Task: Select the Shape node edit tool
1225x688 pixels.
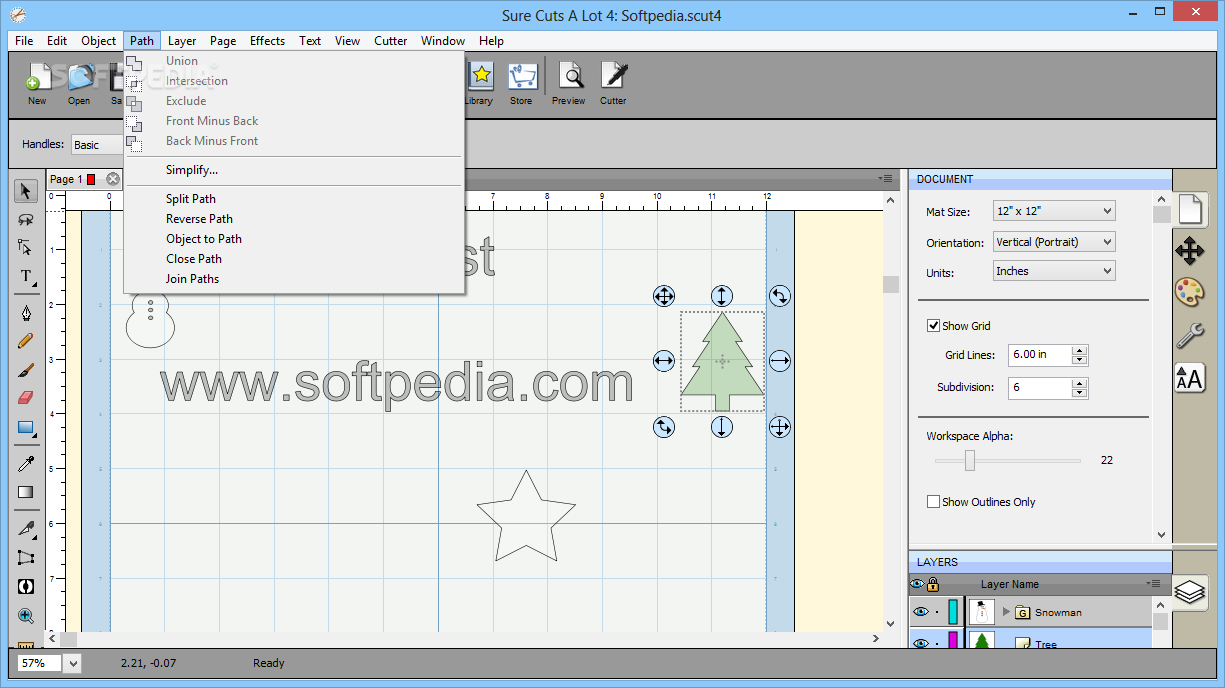Action: 26,247
